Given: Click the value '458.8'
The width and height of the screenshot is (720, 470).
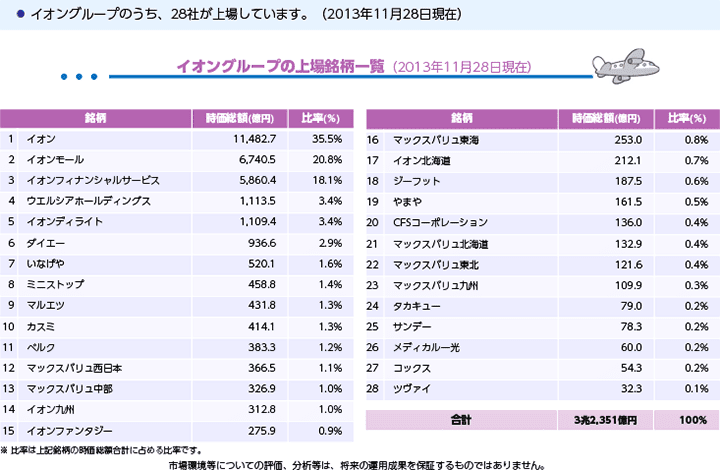Looking at the screenshot, I should click(262, 285).
